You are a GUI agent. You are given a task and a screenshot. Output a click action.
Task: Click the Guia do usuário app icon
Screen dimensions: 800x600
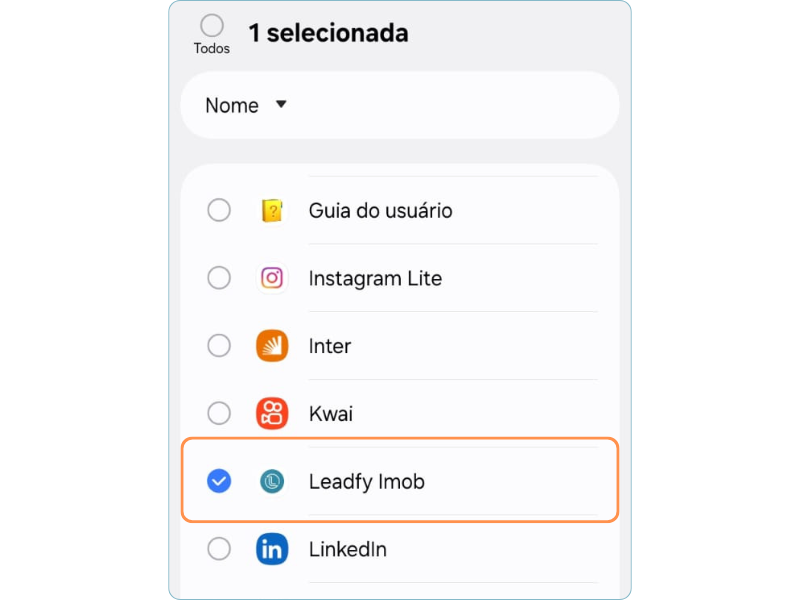(272, 211)
